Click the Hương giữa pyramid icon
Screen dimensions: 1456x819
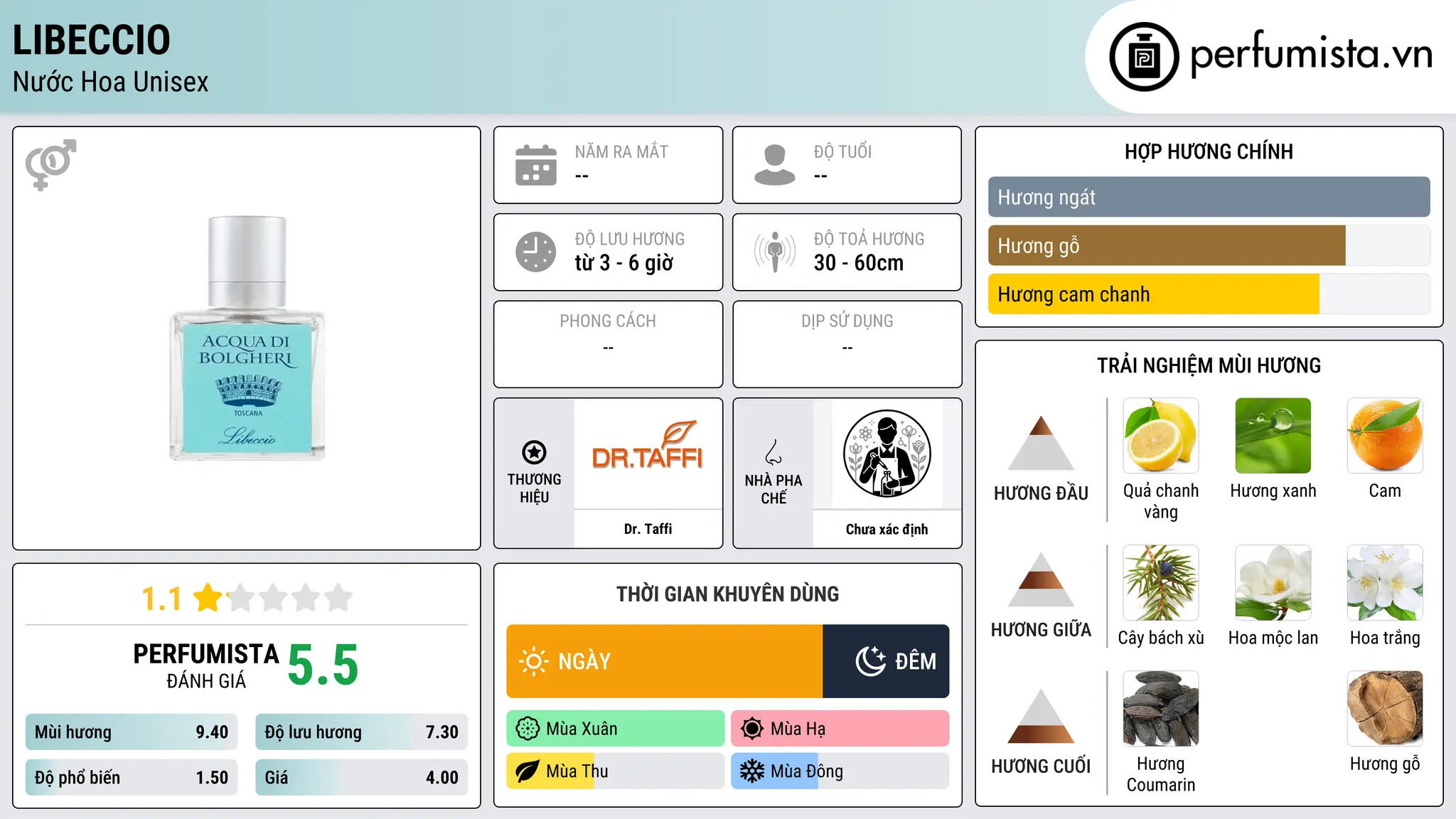(1041, 579)
